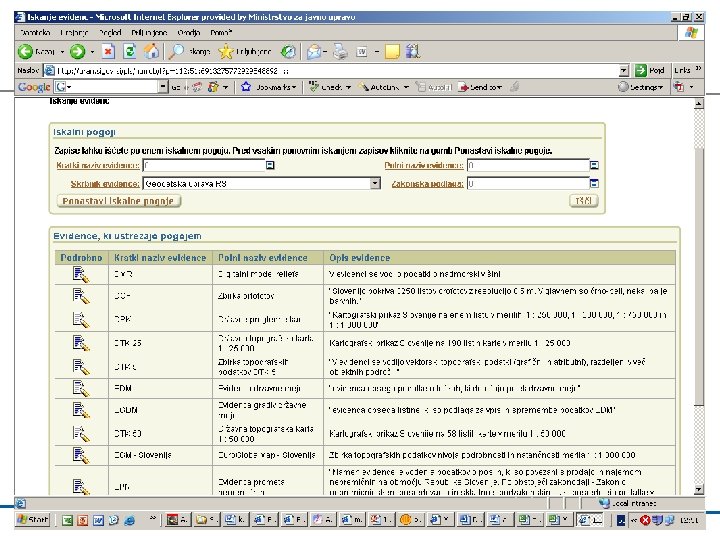
Task: Focus the Polni naziv evidence input field
Action: coord(528,165)
